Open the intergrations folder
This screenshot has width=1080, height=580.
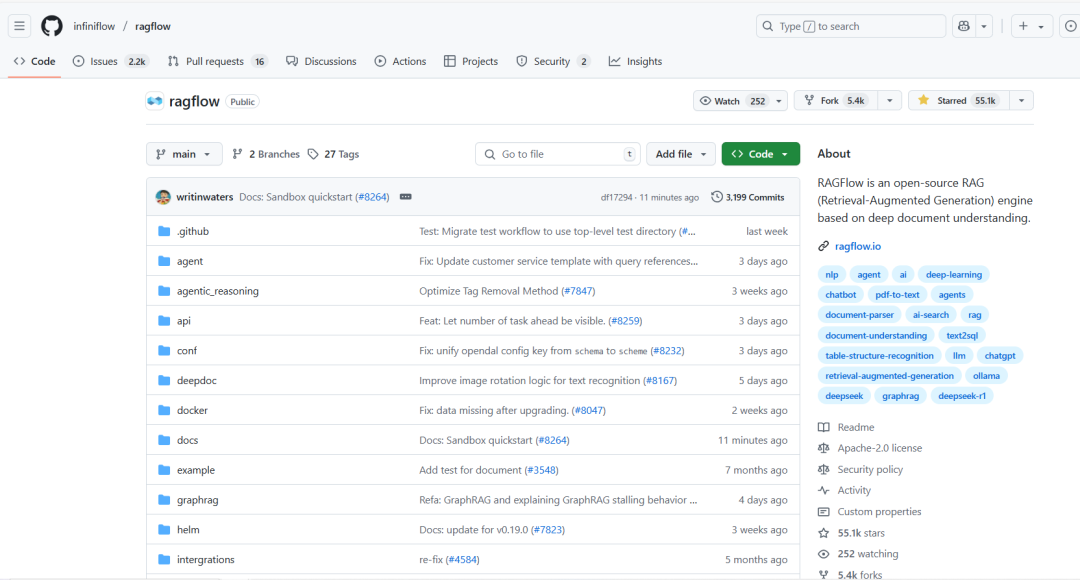[x=205, y=559]
